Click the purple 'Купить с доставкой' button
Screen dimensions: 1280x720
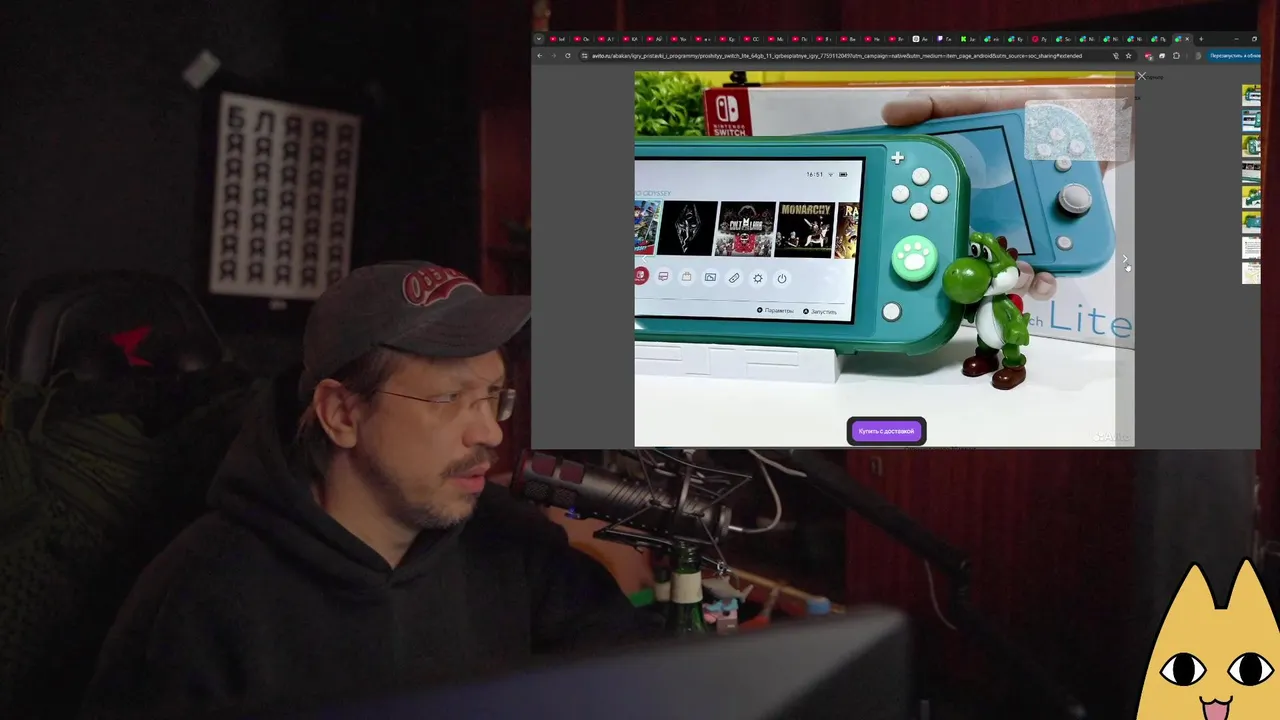tap(886, 431)
